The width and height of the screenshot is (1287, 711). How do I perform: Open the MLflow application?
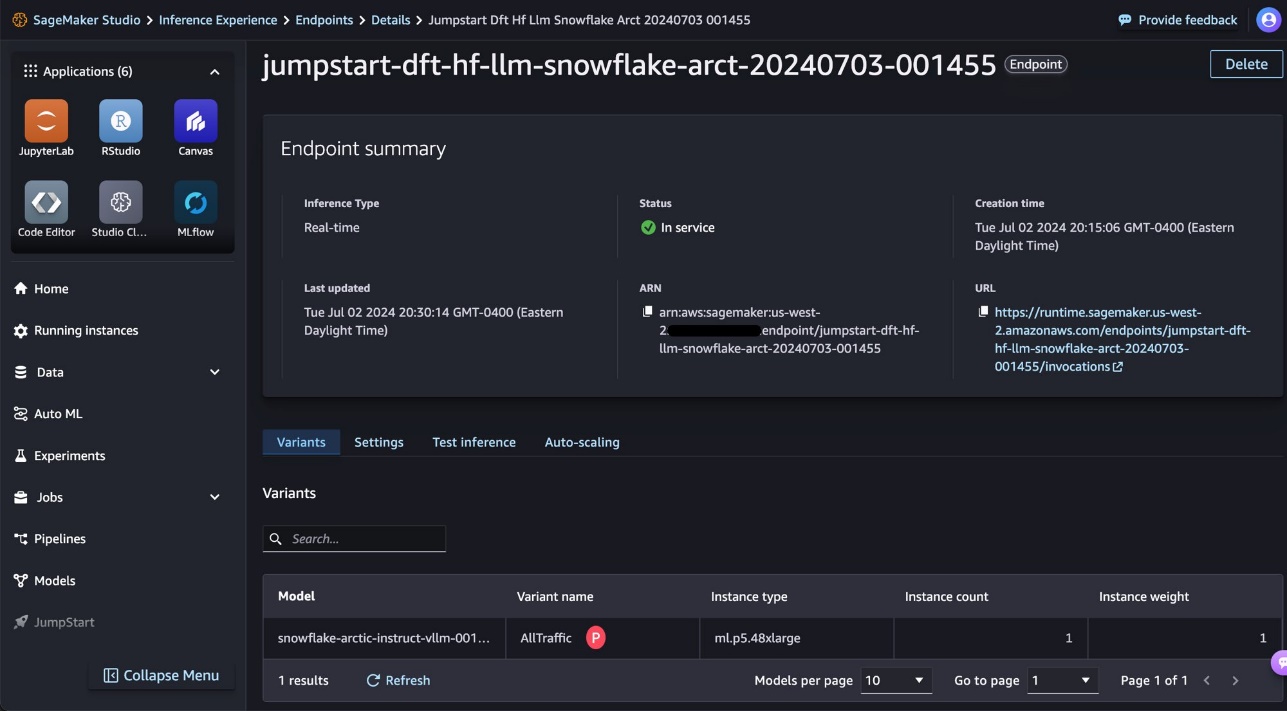196,202
